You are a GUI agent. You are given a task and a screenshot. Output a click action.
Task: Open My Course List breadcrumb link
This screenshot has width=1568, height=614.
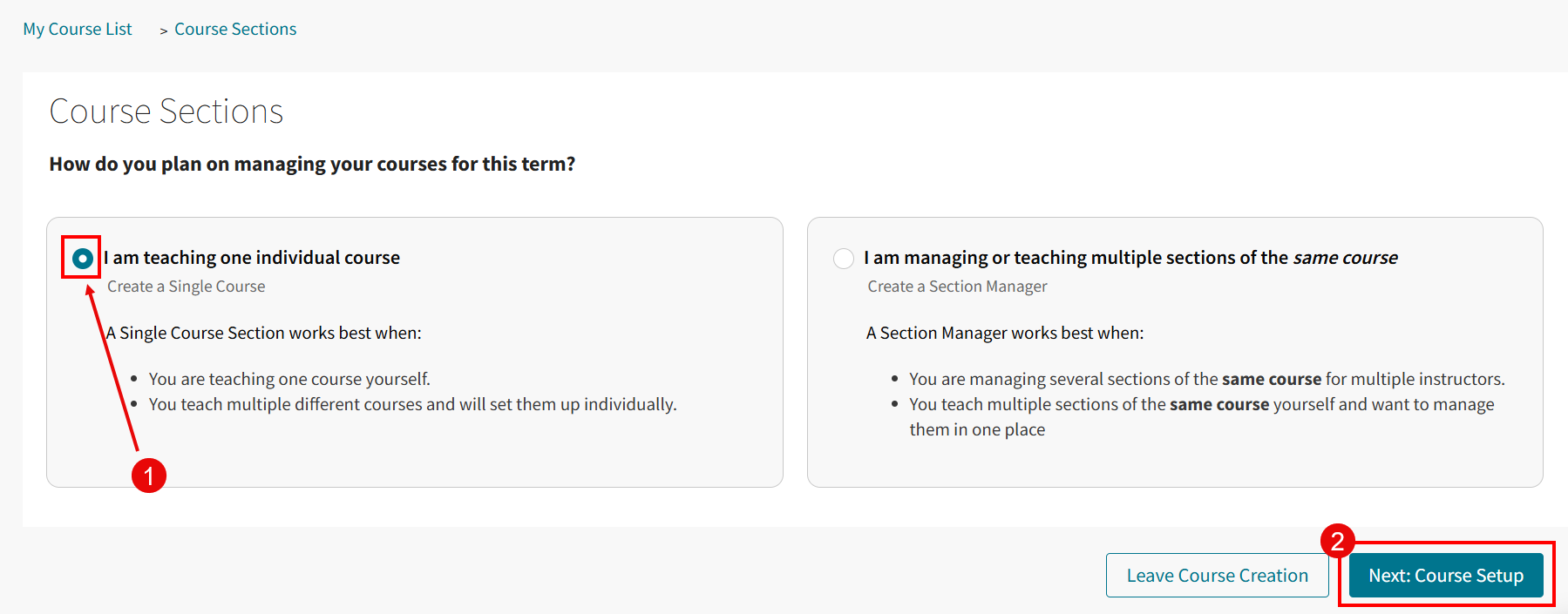pos(77,29)
